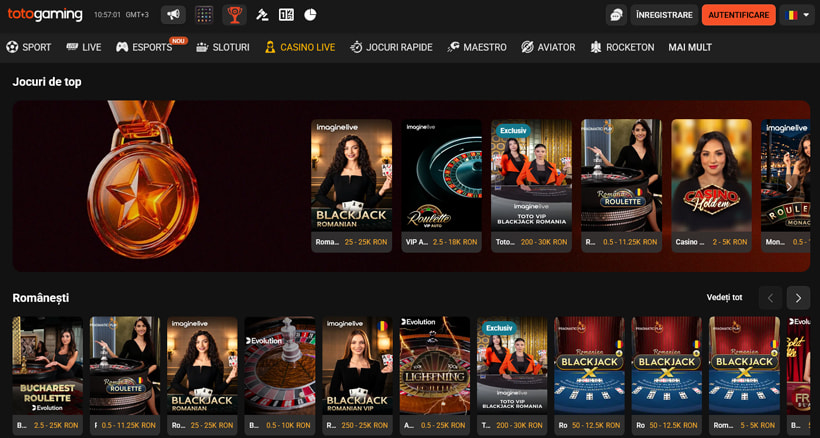Open the Evolution roulette wheel card
Viewport: 820px width, 438px height.
click(280, 376)
